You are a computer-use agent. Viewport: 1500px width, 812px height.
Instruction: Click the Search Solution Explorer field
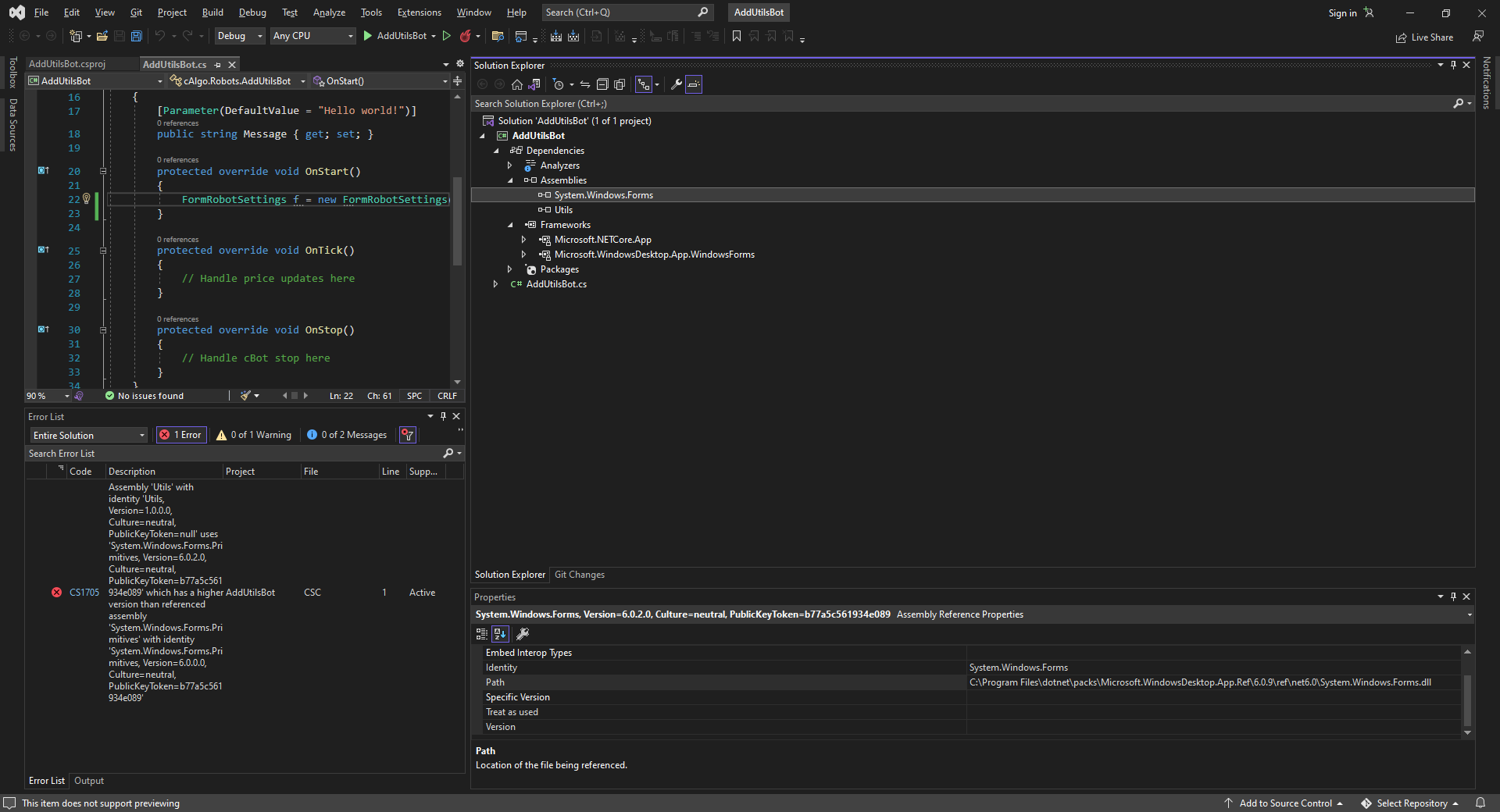(x=961, y=104)
